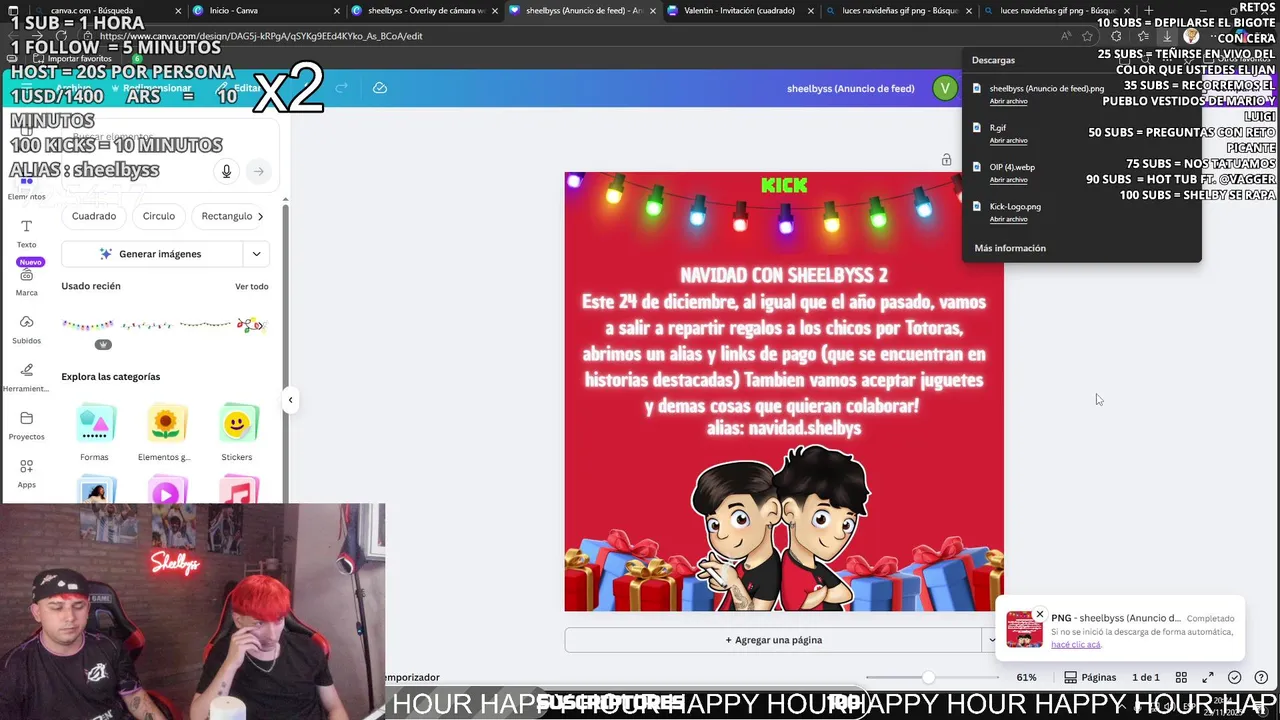The height and width of the screenshot is (720, 1280).
Task: Click the browser downloads icon
Action: coord(1166,36)
